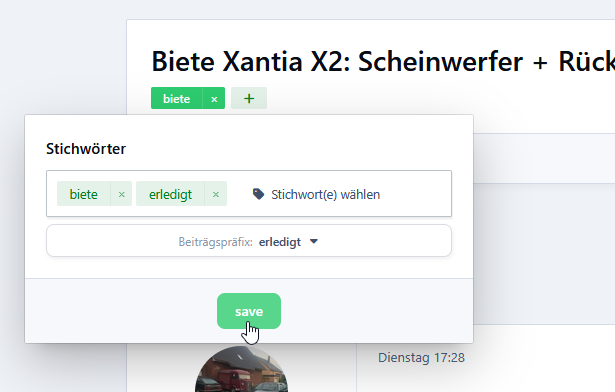Open the Beiträgspräfix dropdown

249,241
